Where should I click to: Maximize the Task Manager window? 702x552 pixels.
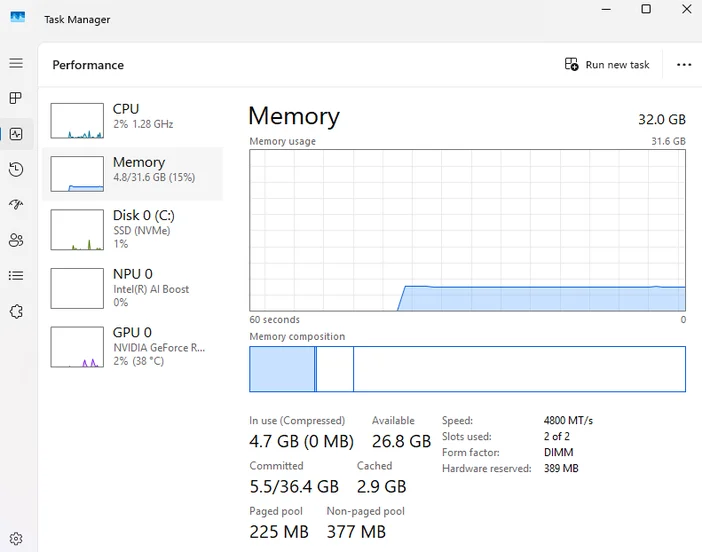tap(646, 9)
